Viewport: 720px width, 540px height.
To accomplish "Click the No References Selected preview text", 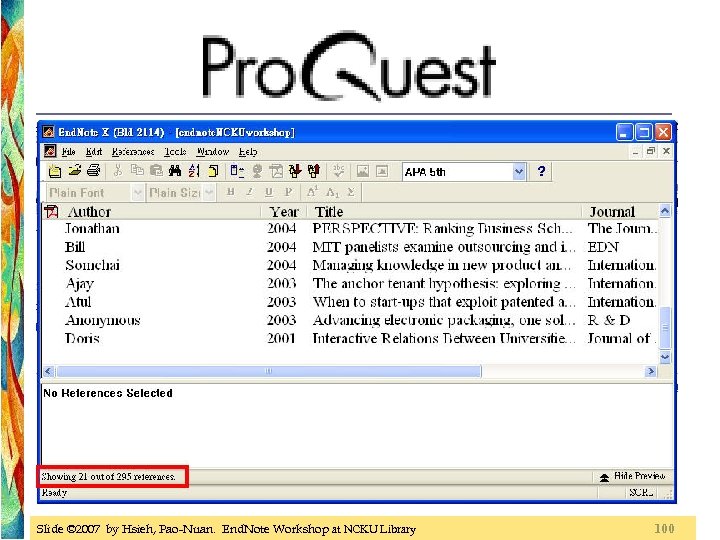I will click(x=108, y=393).
